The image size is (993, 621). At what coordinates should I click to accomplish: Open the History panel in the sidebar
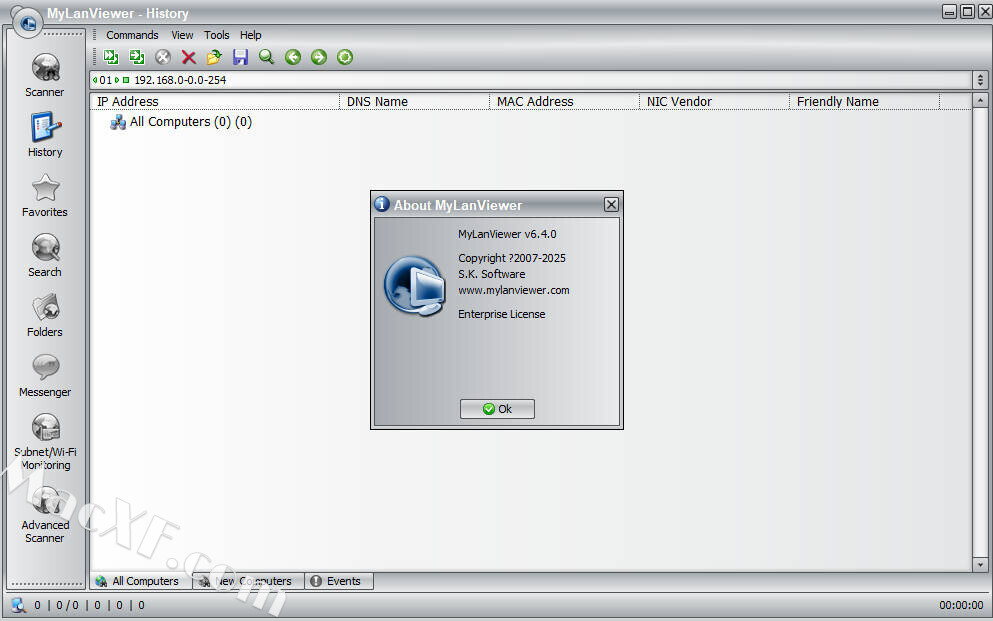tap(45, 135)
